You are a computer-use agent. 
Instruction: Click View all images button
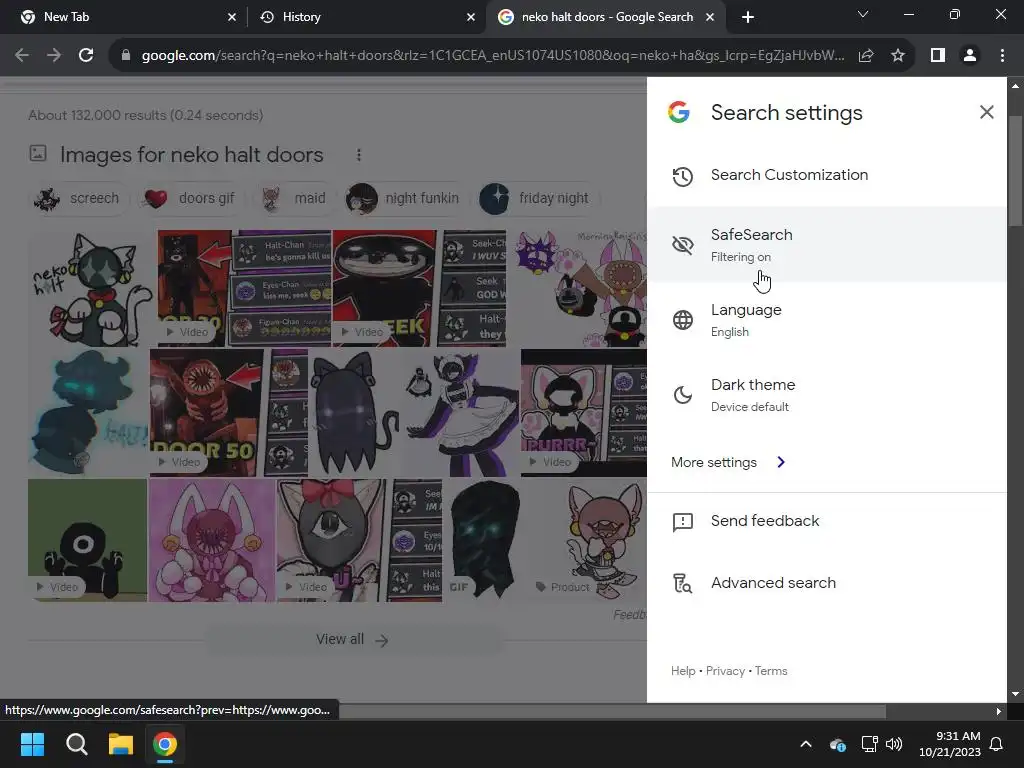(353, 639)
